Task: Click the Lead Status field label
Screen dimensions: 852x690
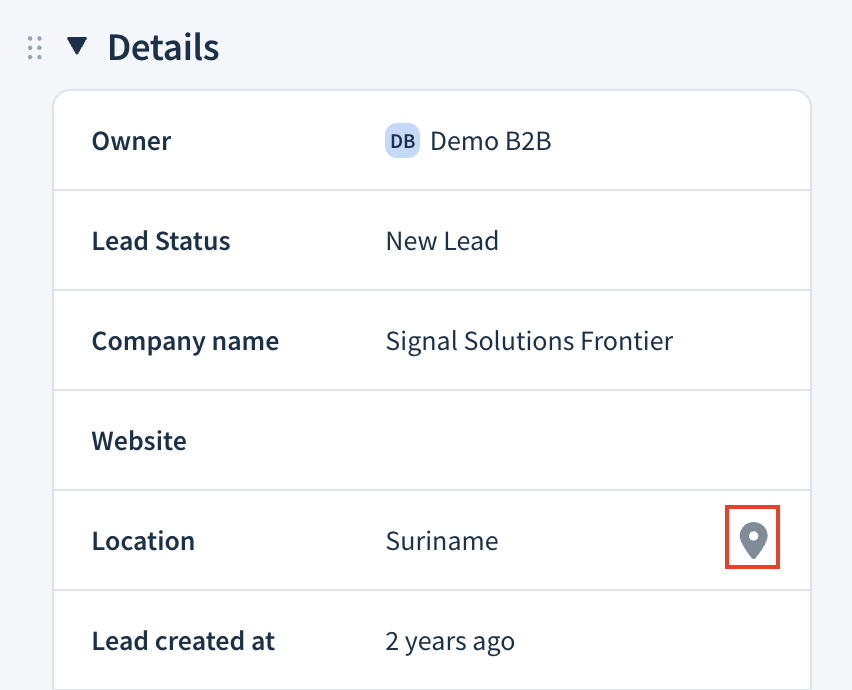Action: pos(161,241)
